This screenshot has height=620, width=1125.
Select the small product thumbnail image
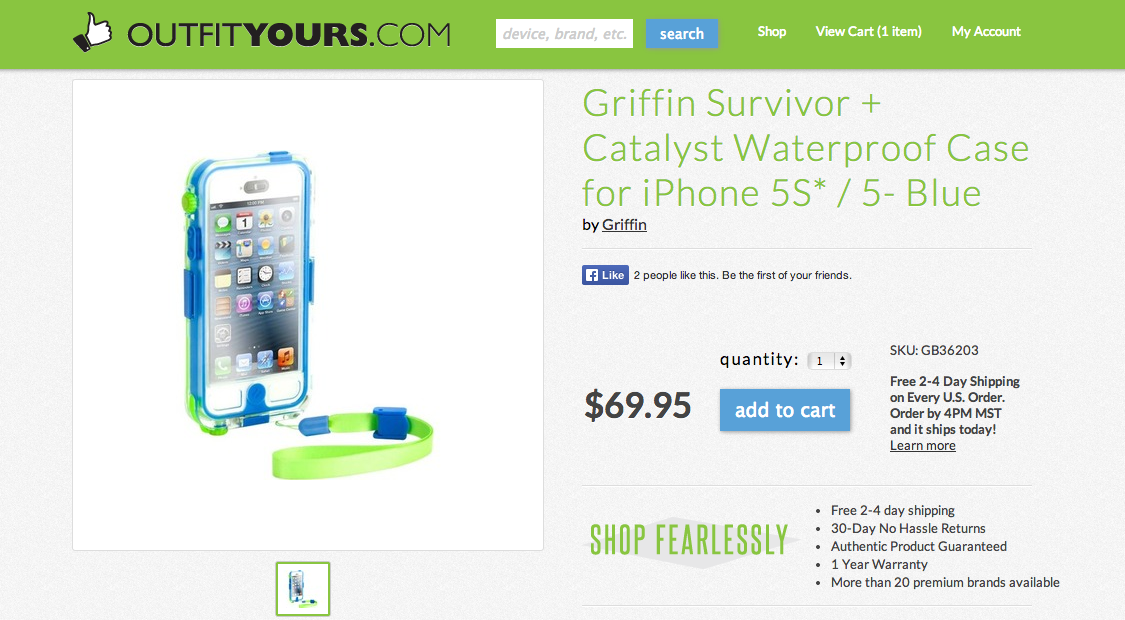(x=303, y=588)
